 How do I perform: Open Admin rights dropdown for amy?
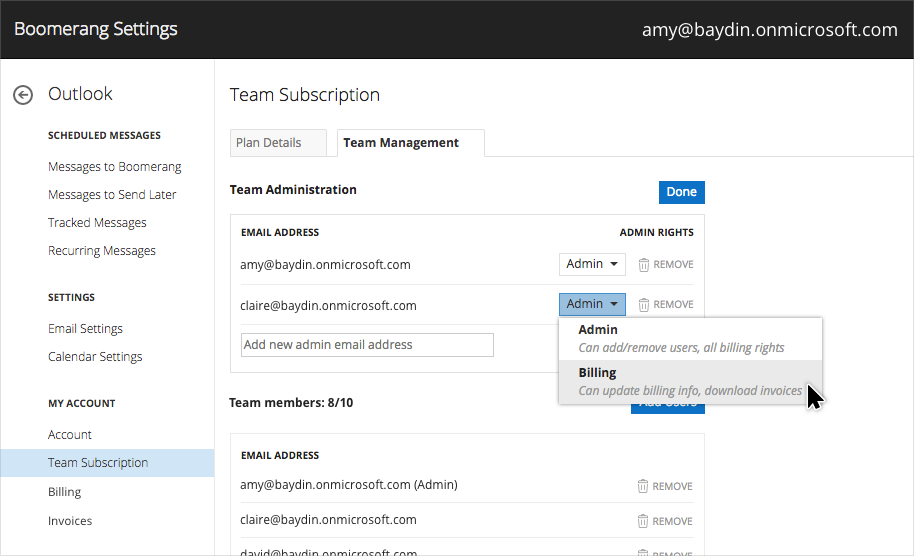(592, 264)
